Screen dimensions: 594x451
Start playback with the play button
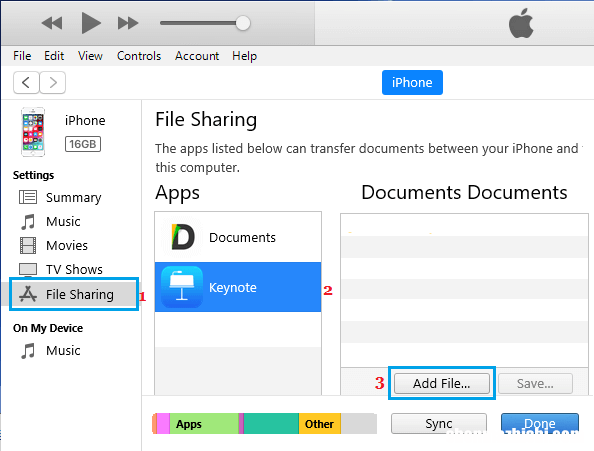coord(91,23)
